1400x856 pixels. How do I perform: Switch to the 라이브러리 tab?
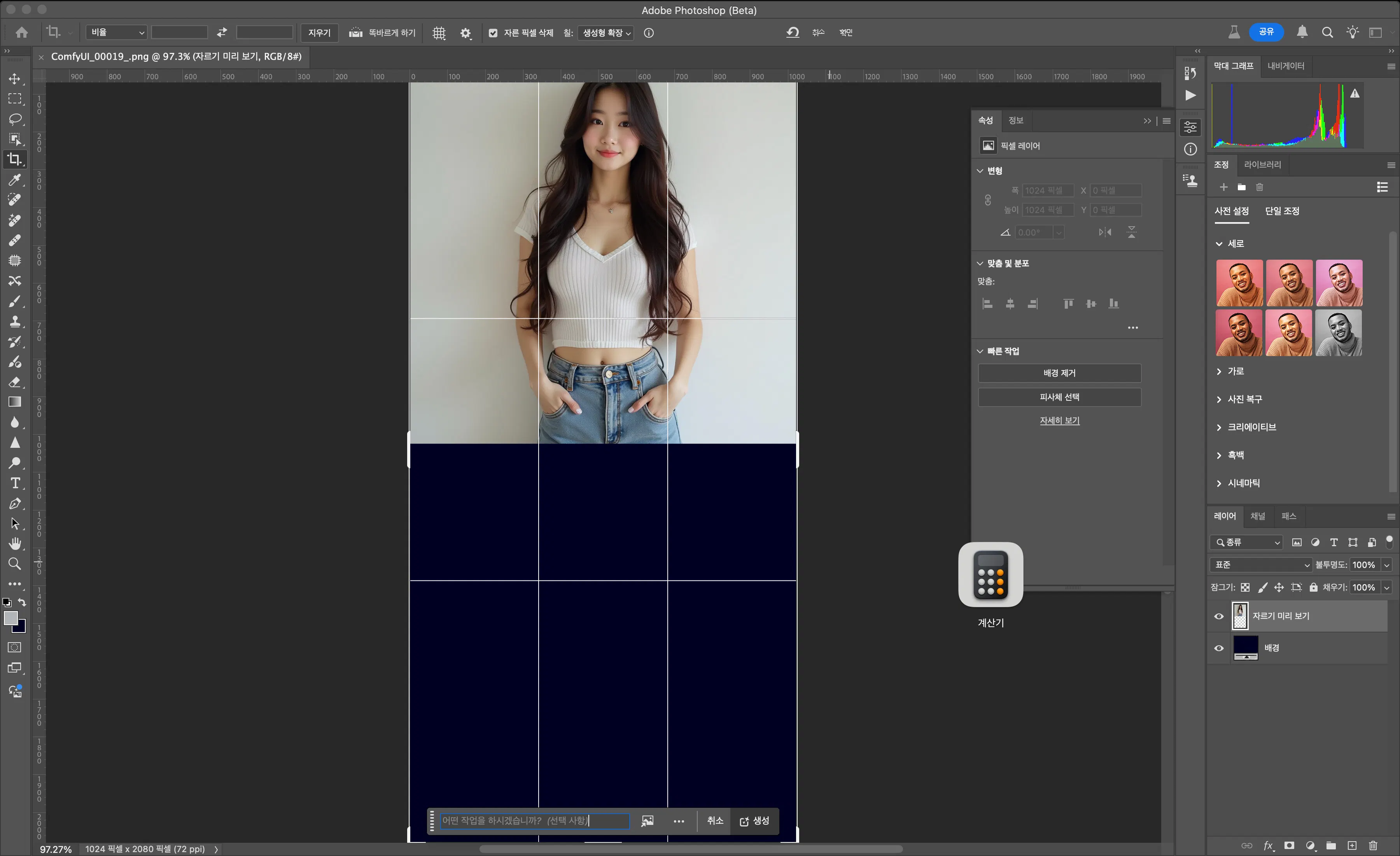[x=1262, y=164]
